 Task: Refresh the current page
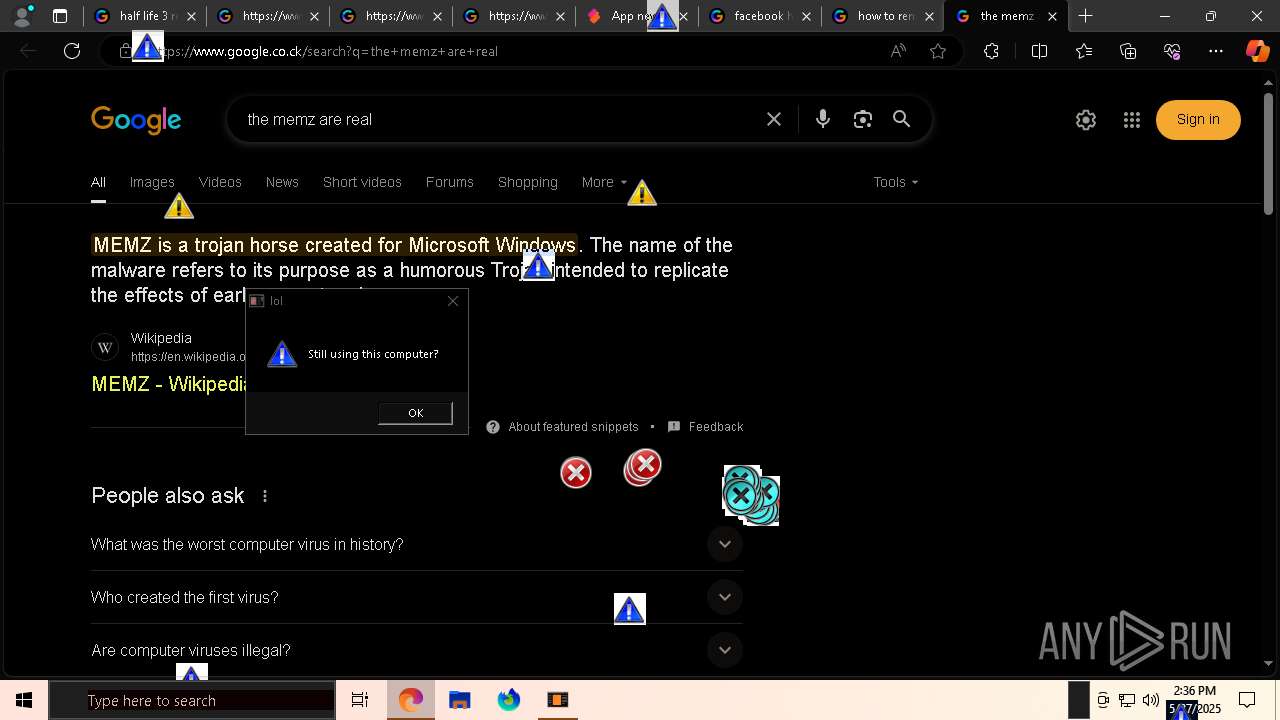click(72, 51)
